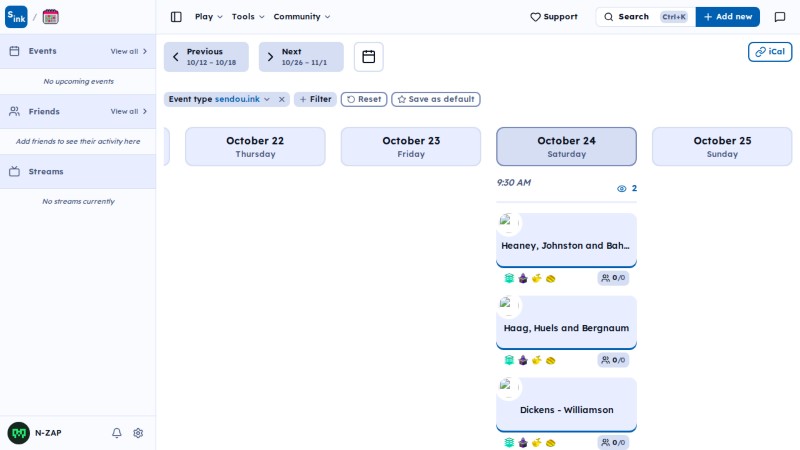The width and height of the screenshot is (800, 450).
Task: Click the Friends section people icon
Action: point(14,111)
